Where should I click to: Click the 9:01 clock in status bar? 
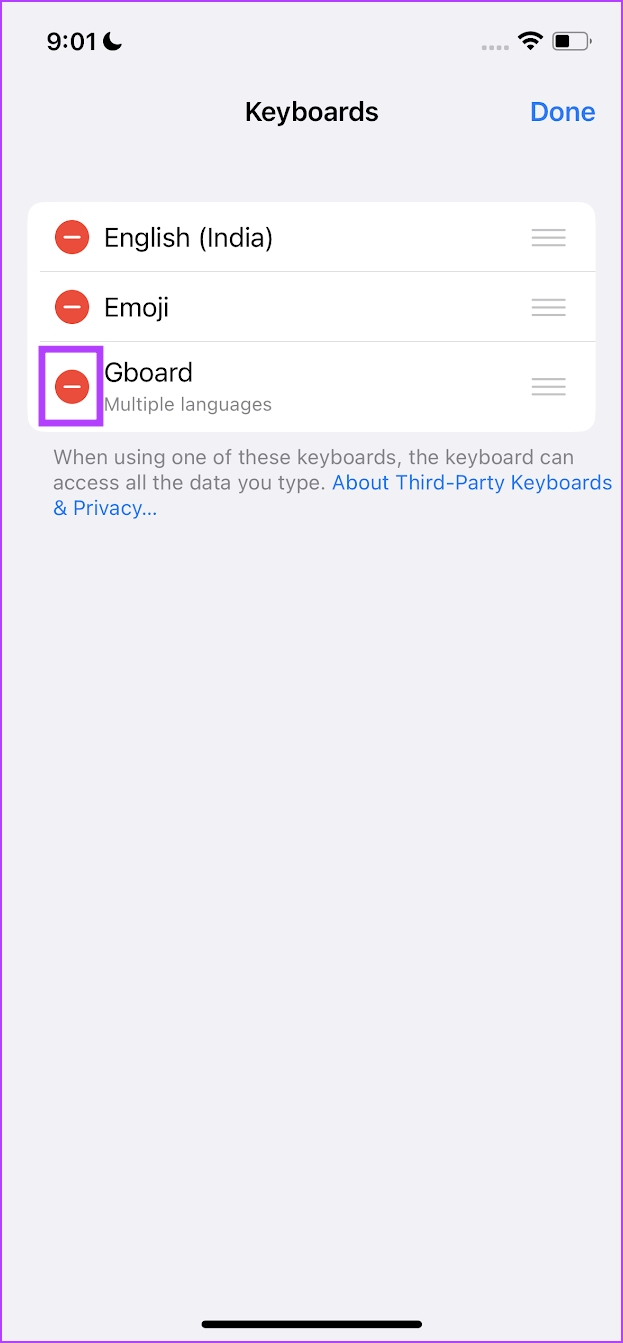(x=71, y=41)
